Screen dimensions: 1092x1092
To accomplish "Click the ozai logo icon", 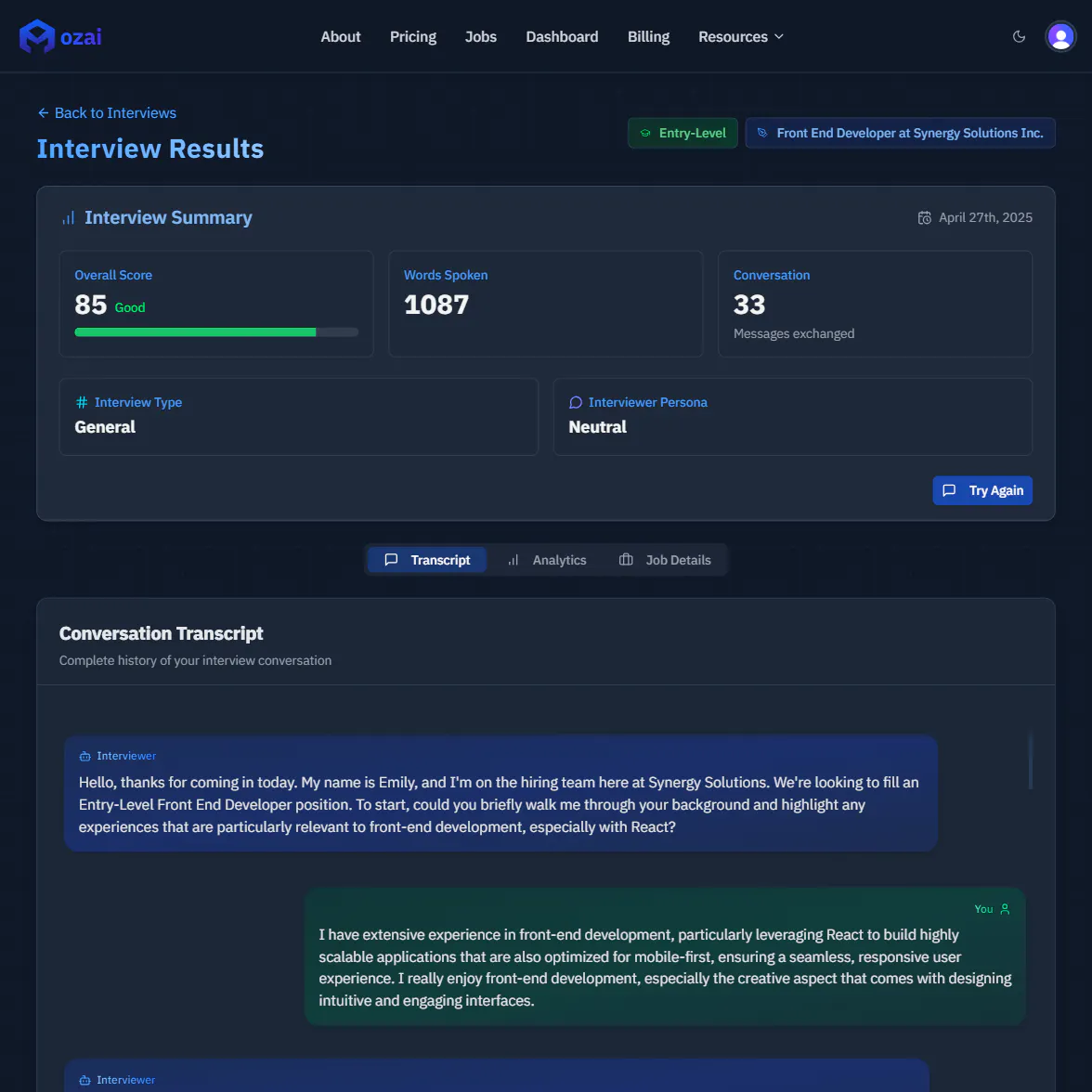I will pos(37,36).
